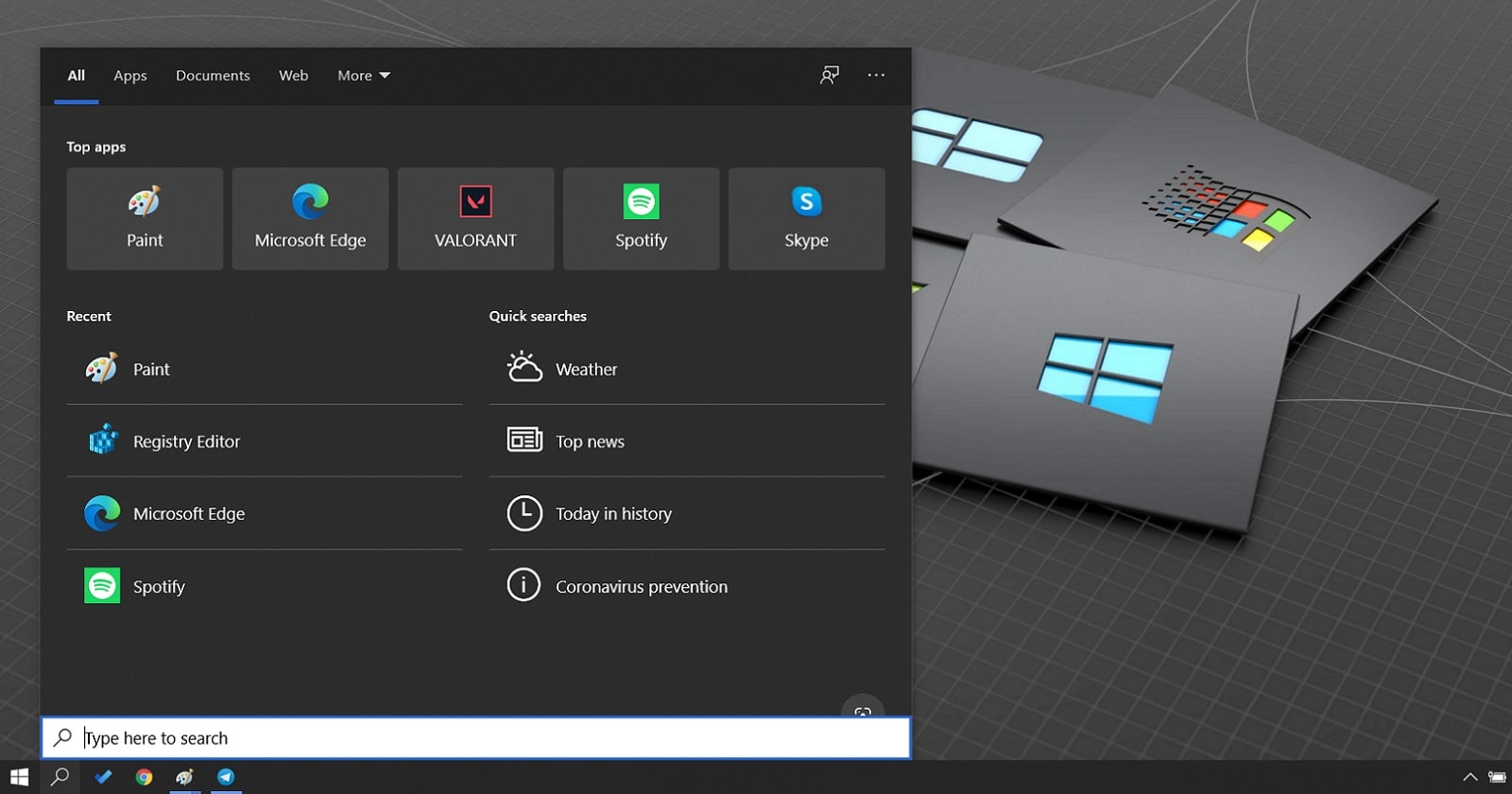Switch to Paint on the taskbar
This screenshot has width=1512, height=794.
(x=184, y=777)
